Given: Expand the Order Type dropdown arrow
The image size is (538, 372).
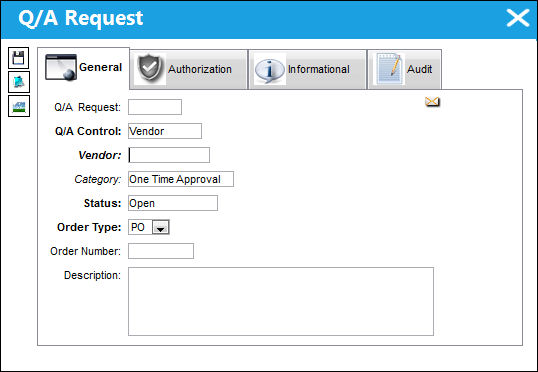Looking at the screenshot, I should (x=161, y=228).
